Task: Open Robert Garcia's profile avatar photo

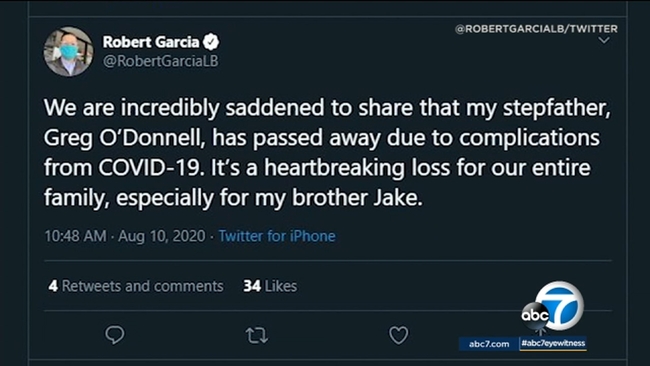Action: 68,52
